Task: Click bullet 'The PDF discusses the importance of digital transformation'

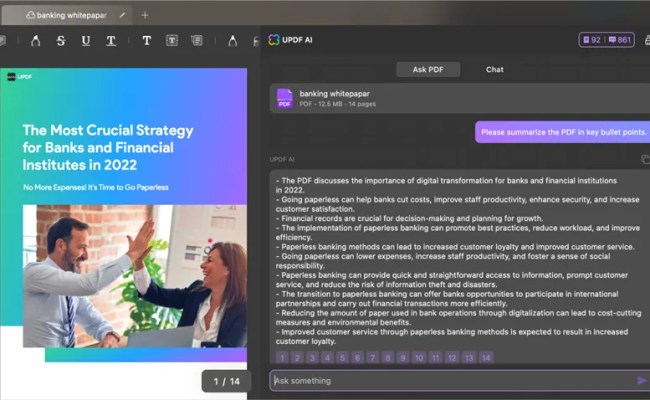Action: [446, 185]
